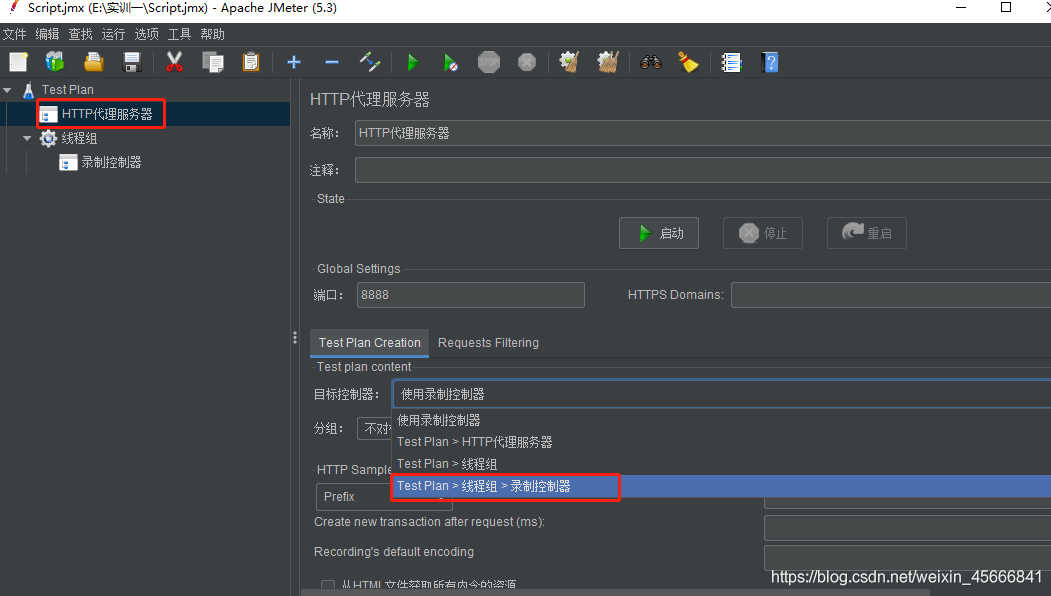Click the 停止 button
The width and height of the screenshot is (1051, 596).
click(x=763, y=233)
